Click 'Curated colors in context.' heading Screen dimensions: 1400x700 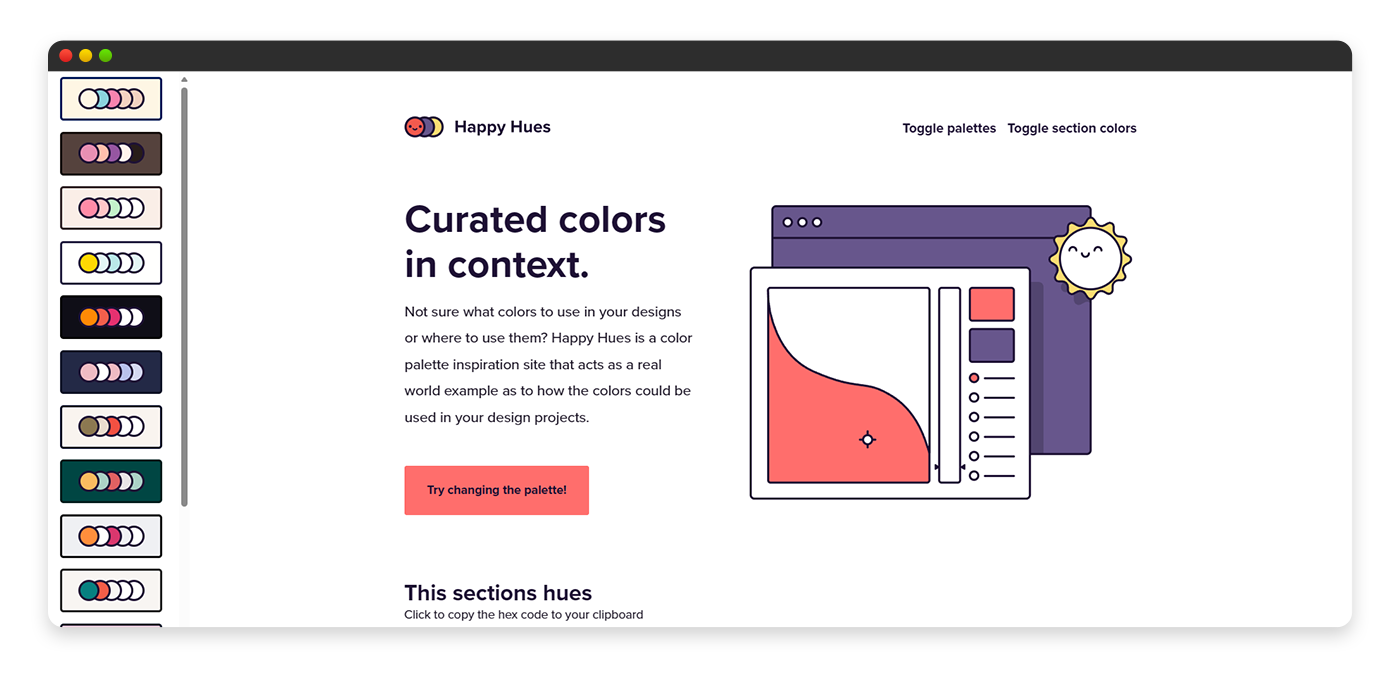click(535, 242)
